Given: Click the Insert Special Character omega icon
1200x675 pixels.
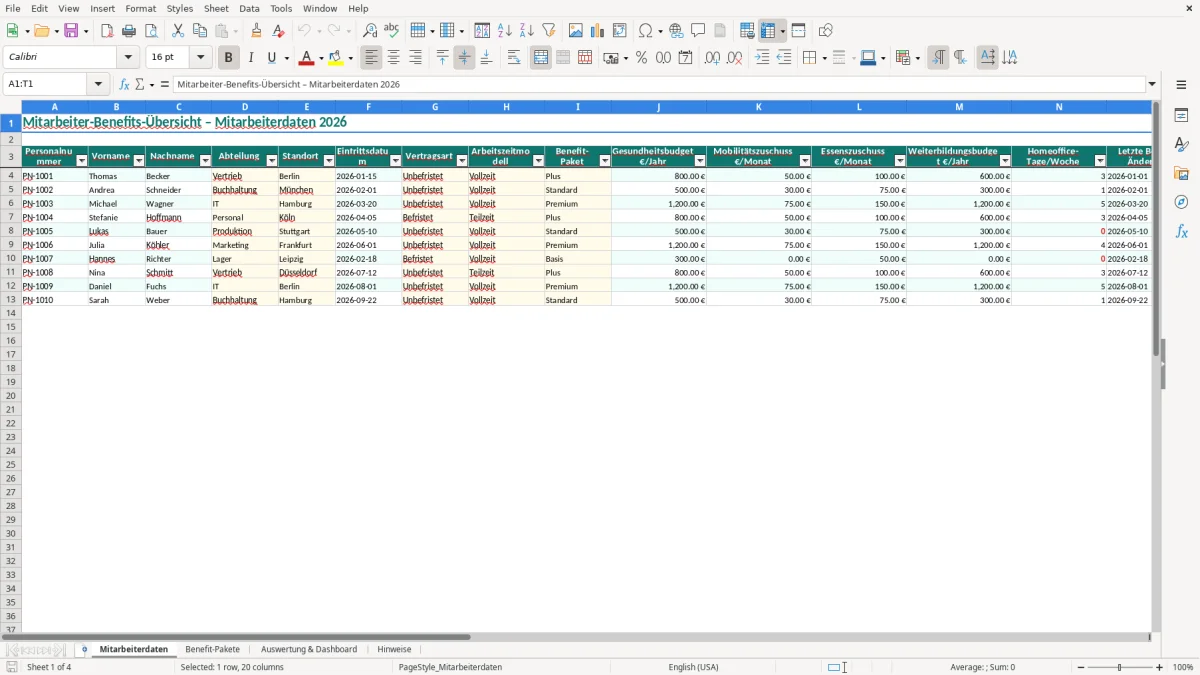Looking at the screenshot, I should click(645, 31).
